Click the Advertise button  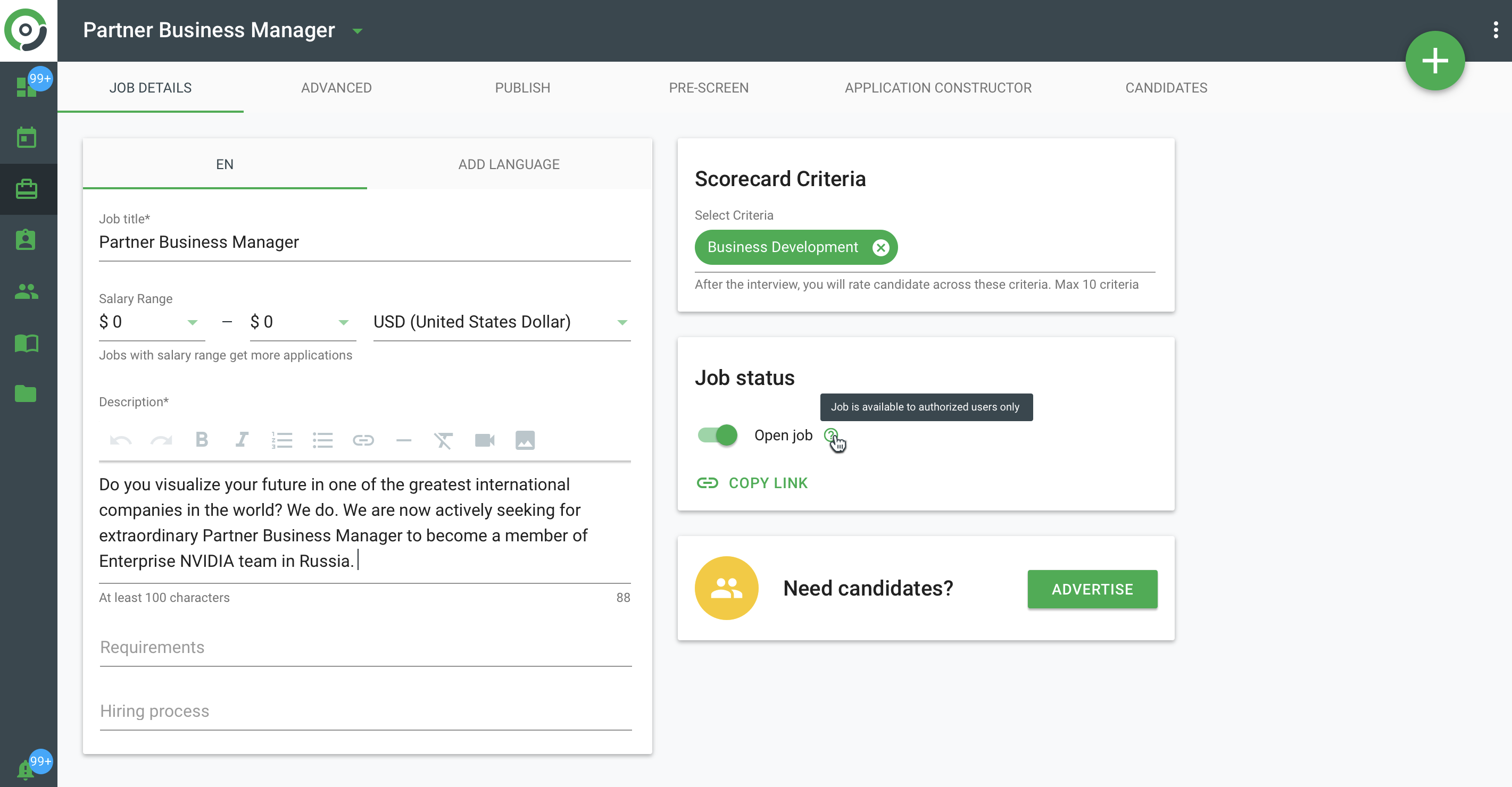[1092, 589]
